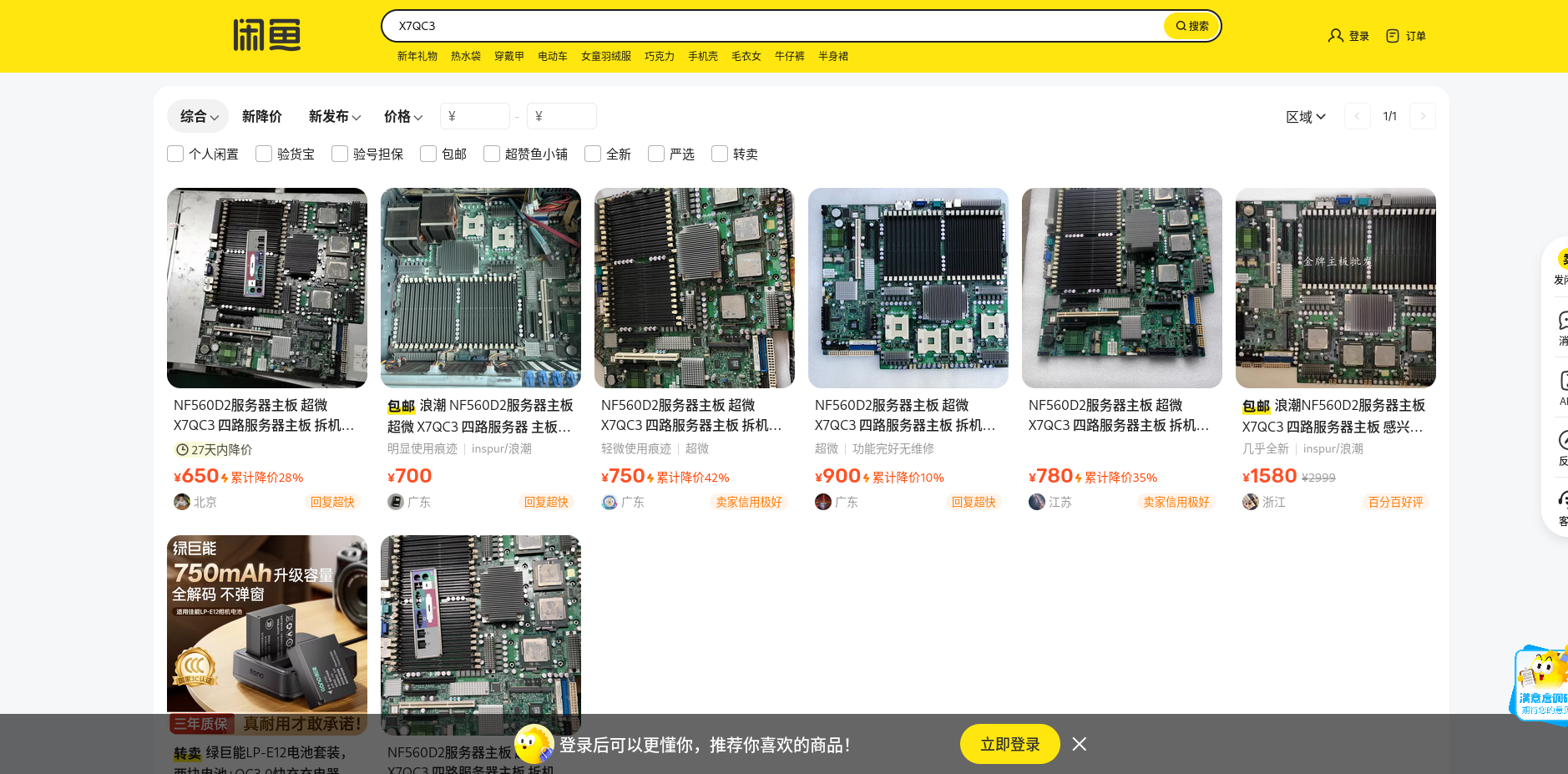1568x774 pixels.
Task: Open the ¥650 motherboard listing photo
Action: [x=267, y=288]
